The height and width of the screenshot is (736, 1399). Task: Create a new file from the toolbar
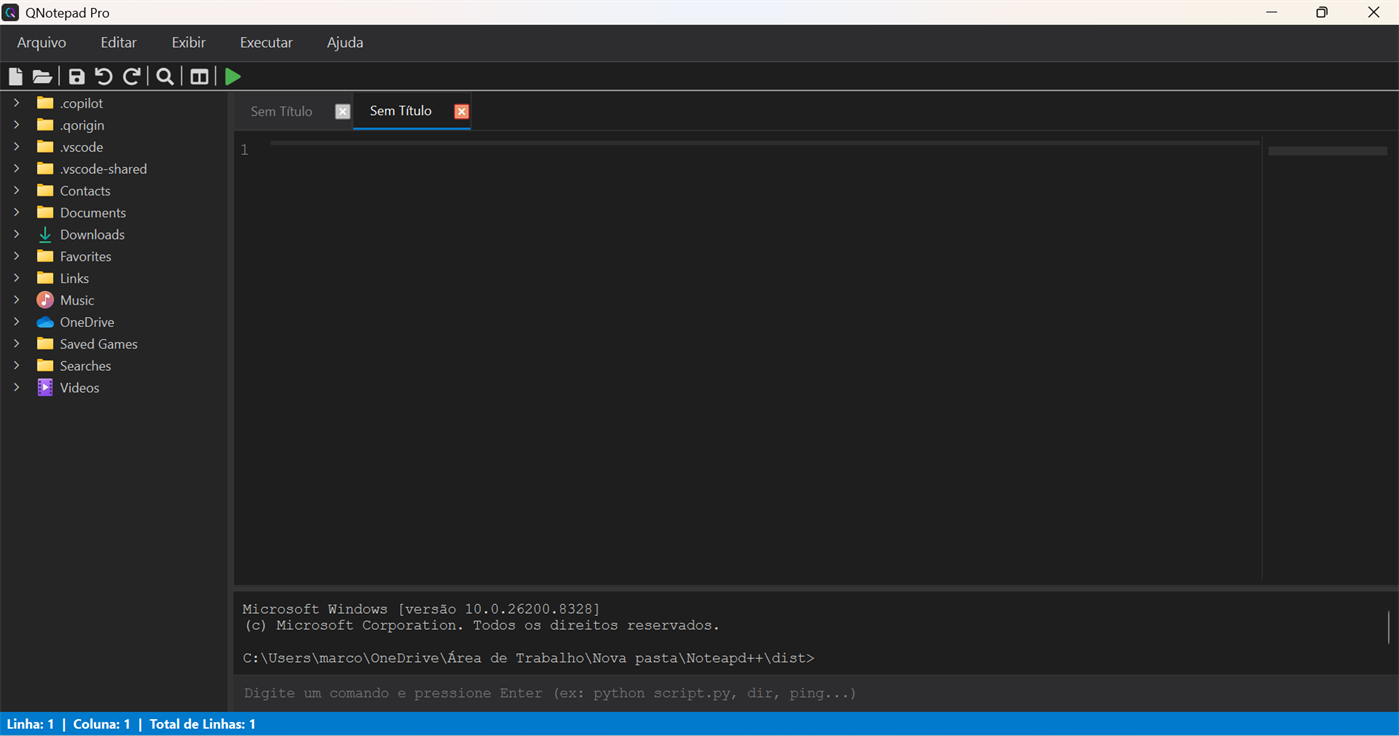coord(16,76)
